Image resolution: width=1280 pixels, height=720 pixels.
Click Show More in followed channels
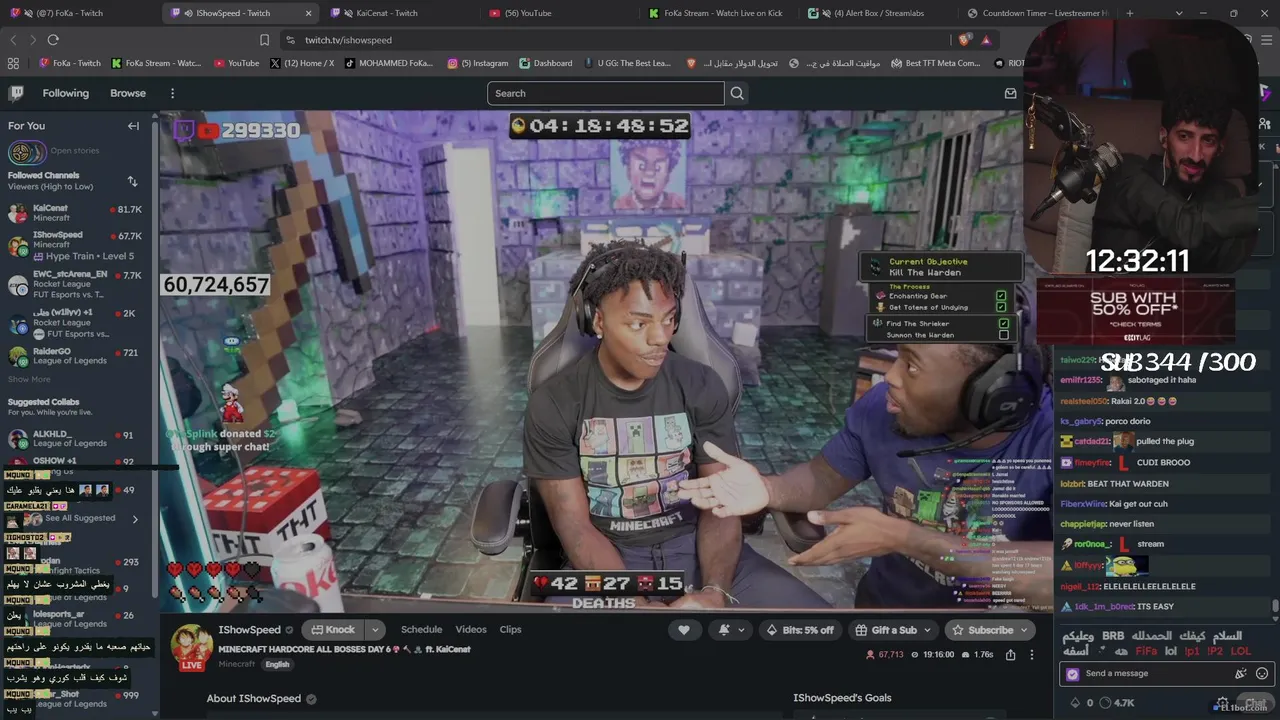tap(29, 380)
